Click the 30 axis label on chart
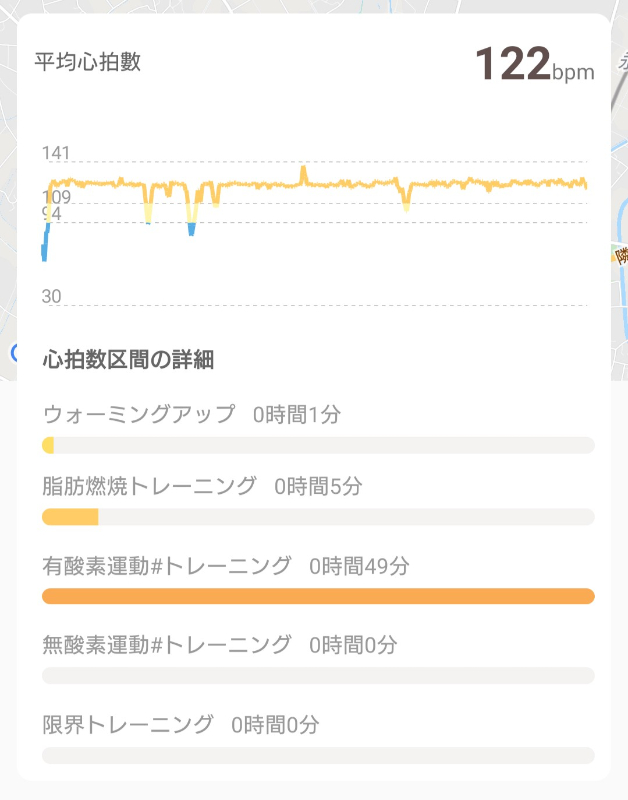The height and width of the screenshot is (800, 628). [52, 296]
